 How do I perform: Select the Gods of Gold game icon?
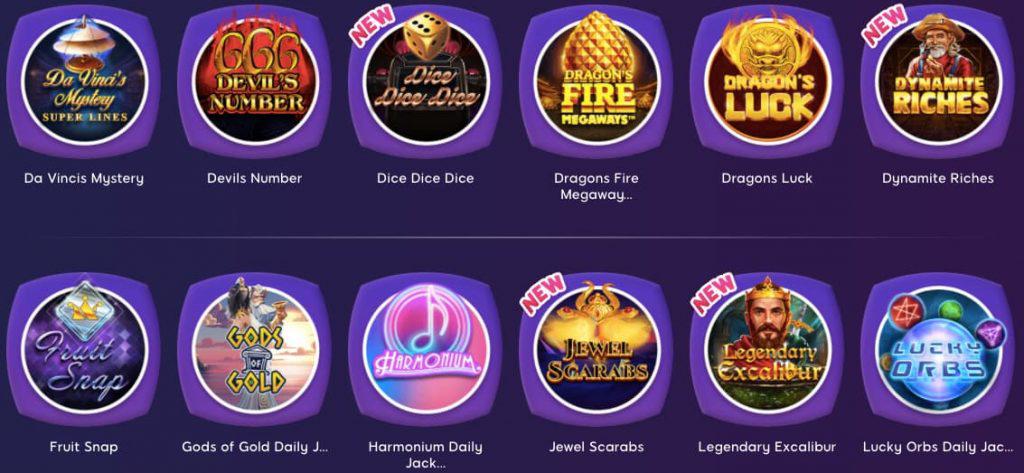[x=255, y=350]
